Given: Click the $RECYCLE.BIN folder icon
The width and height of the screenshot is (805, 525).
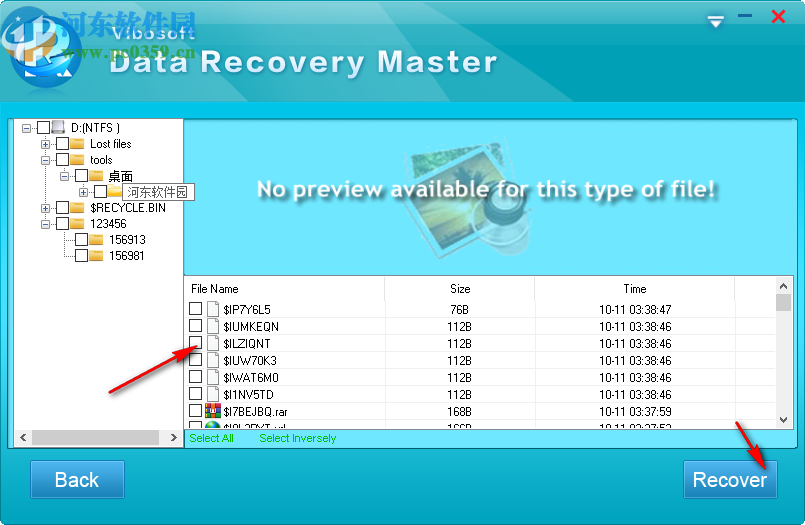Looking at the screenshot, I should tap(77, 207).
